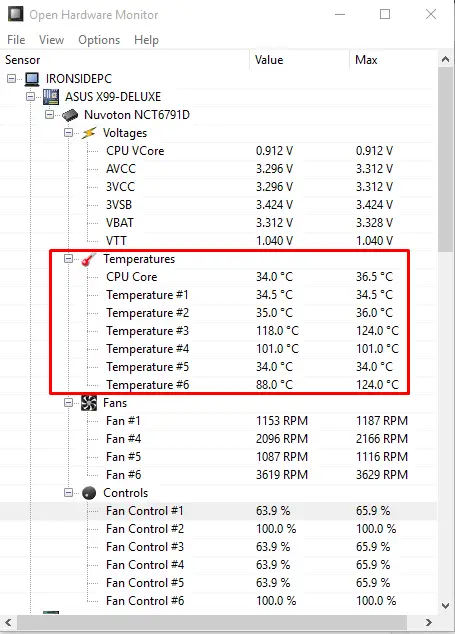Collapse the Controls section
Viewport: 455px width, 634px height.
pyautogui.click(x=69, y=492)
